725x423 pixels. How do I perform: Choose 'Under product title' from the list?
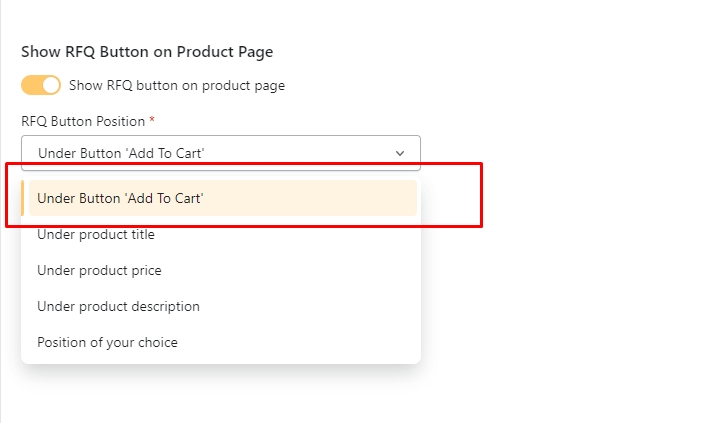click(96, 234)
